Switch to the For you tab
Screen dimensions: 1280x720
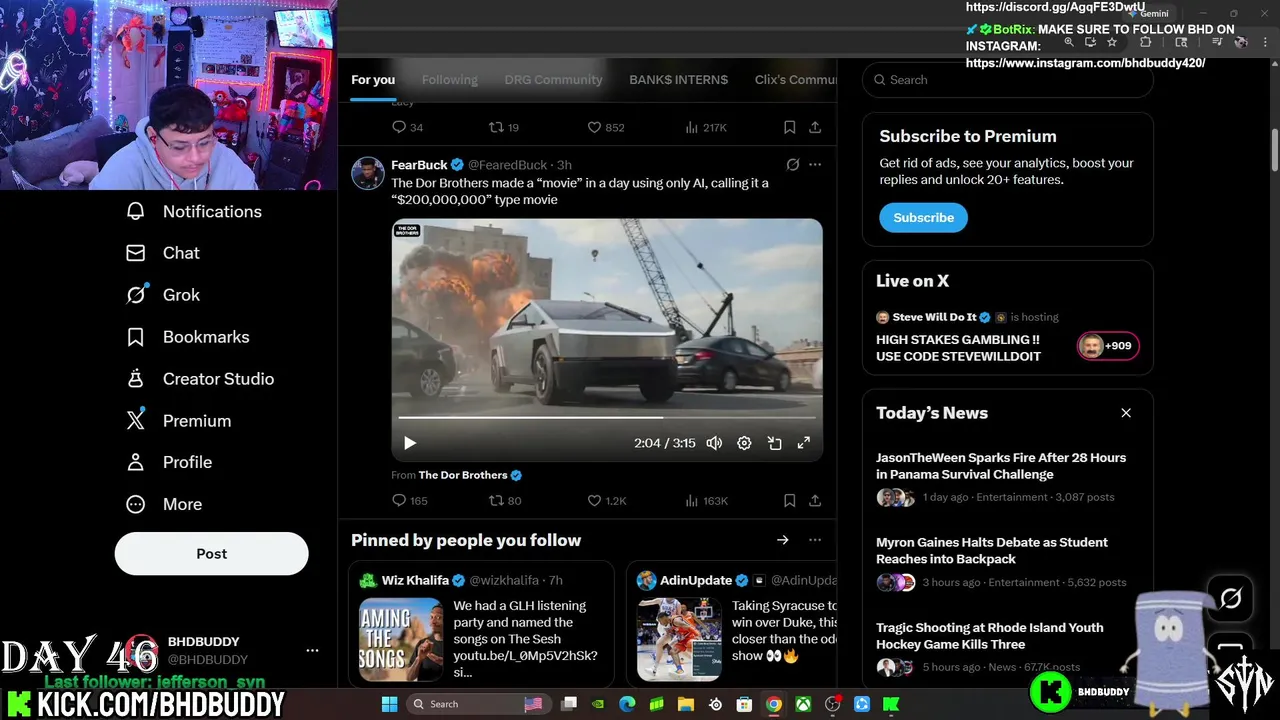(x=373, y=80)
